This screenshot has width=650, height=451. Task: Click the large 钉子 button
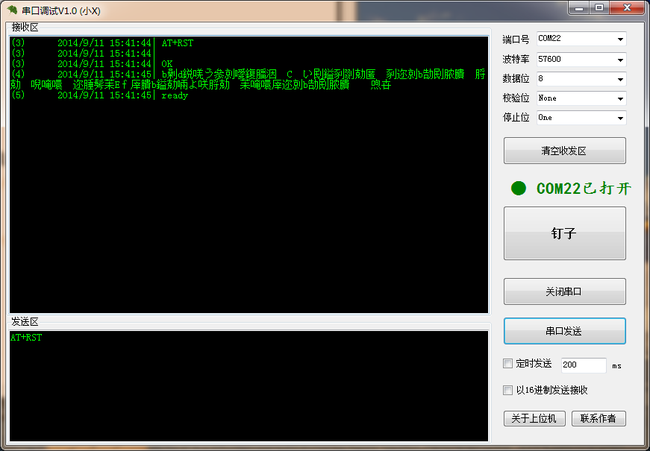(564, 233)
